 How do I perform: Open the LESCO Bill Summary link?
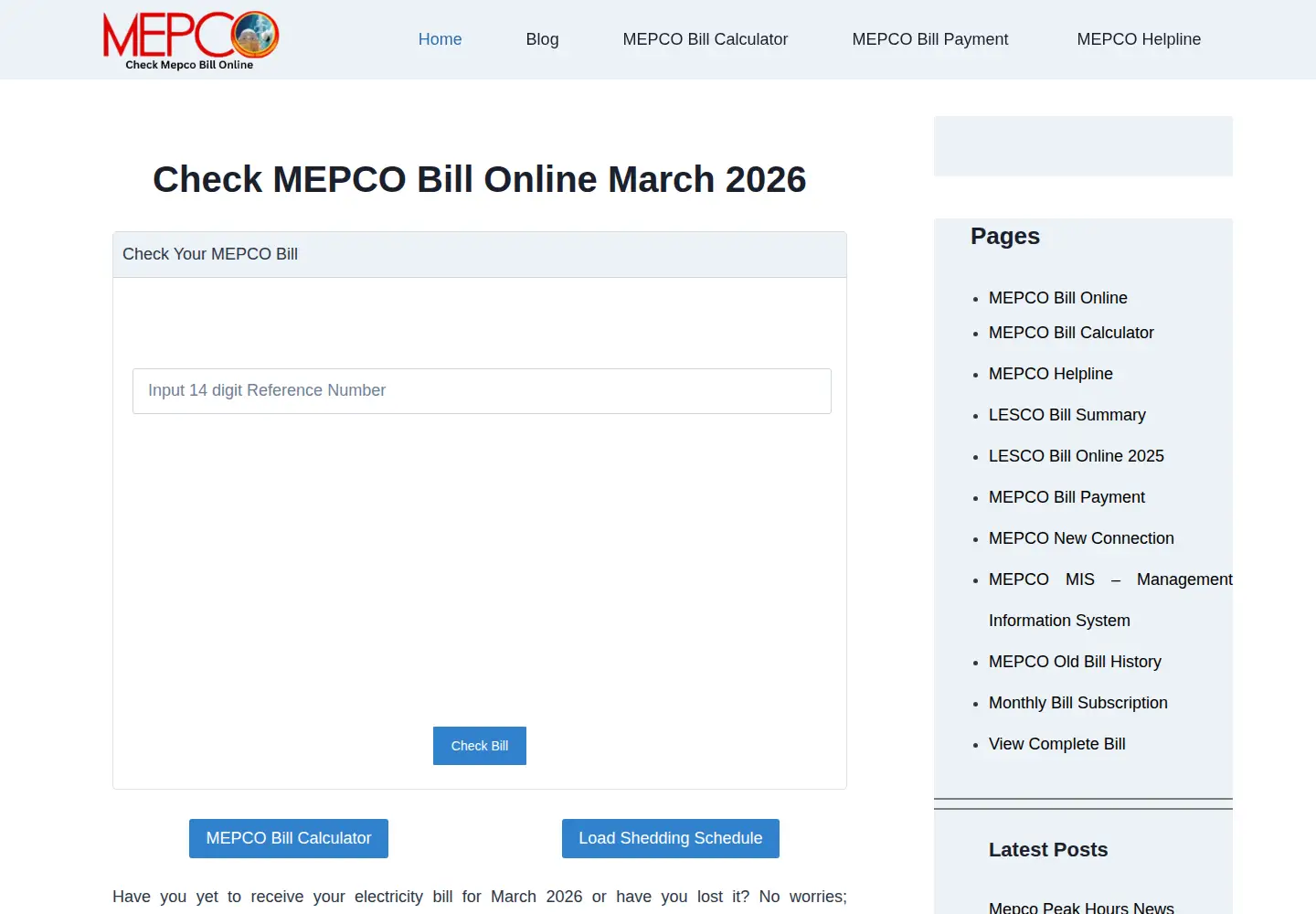[x=1067, y=415]
